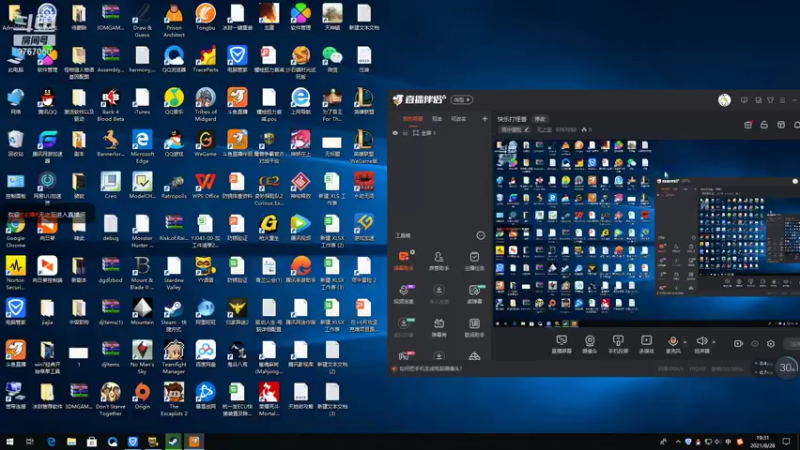Open the Recycle Bin on desktop
The height and width of the screenshot is (450, 800).
click(x=15, y=143)
